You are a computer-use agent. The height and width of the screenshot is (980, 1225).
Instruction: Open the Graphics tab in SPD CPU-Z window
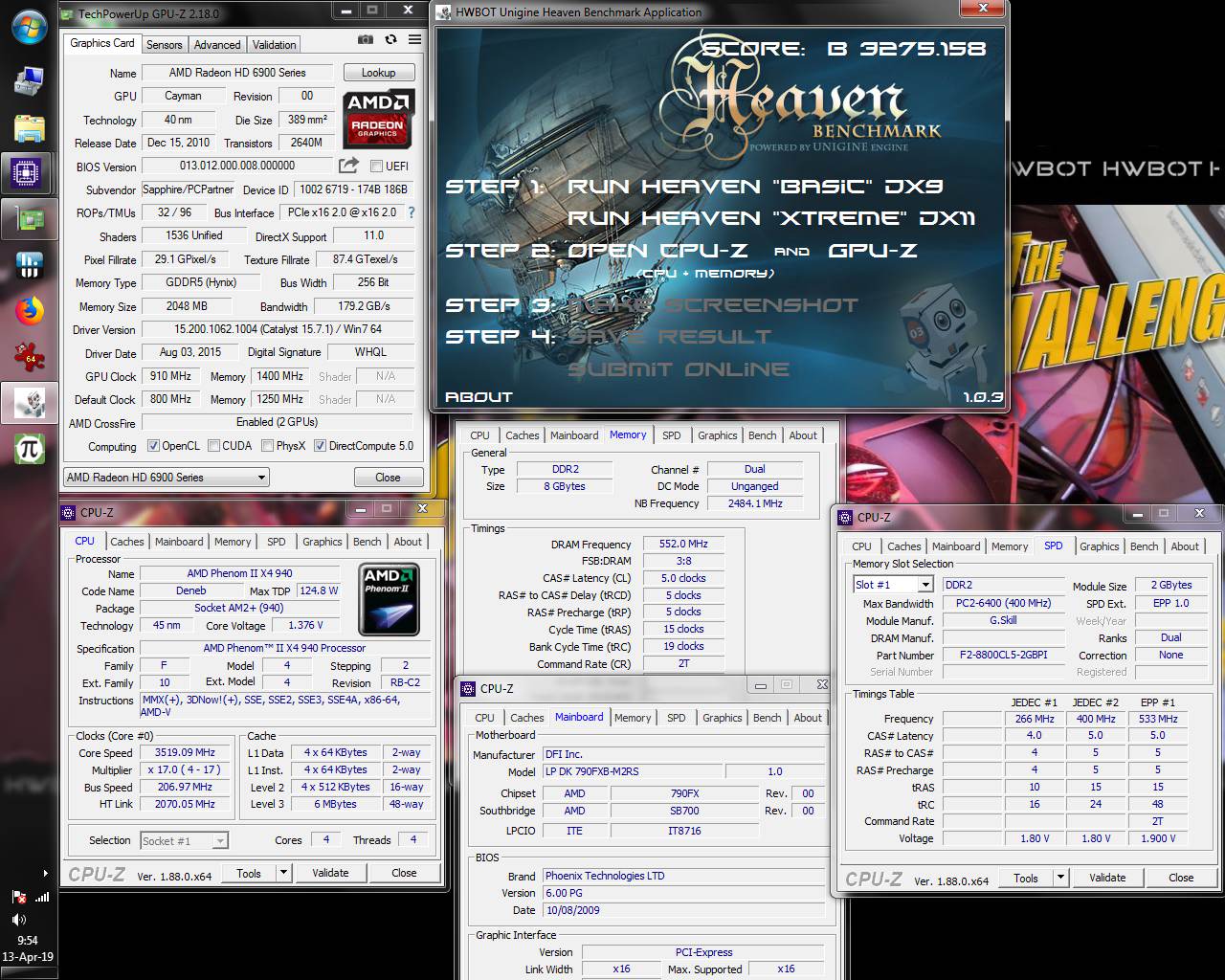pos(1099,546)
